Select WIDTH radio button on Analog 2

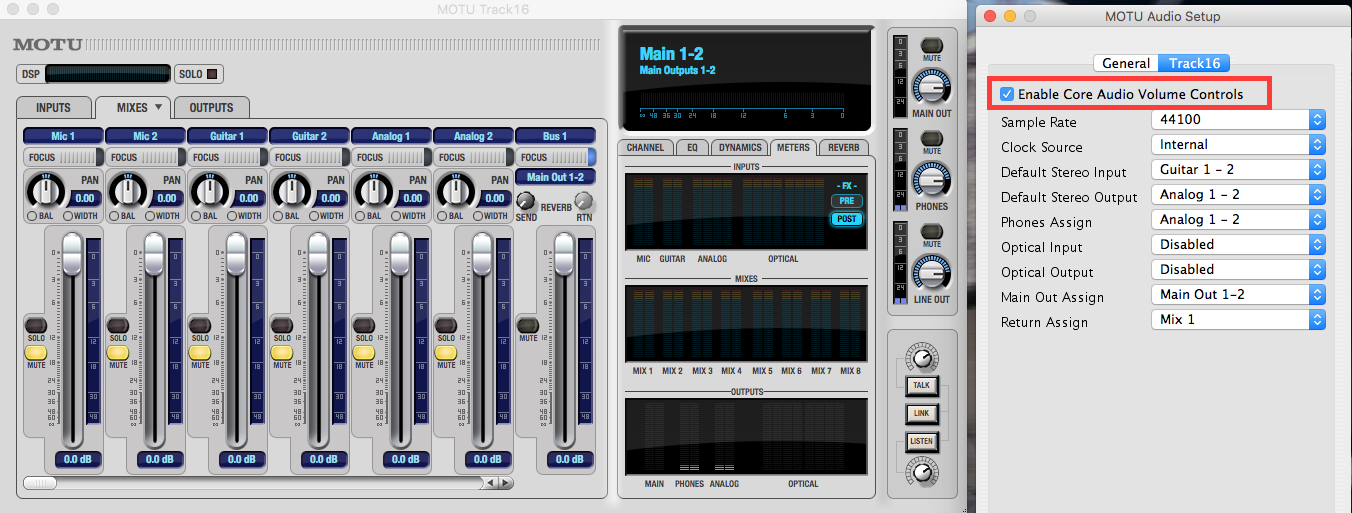tap(478, 216)
